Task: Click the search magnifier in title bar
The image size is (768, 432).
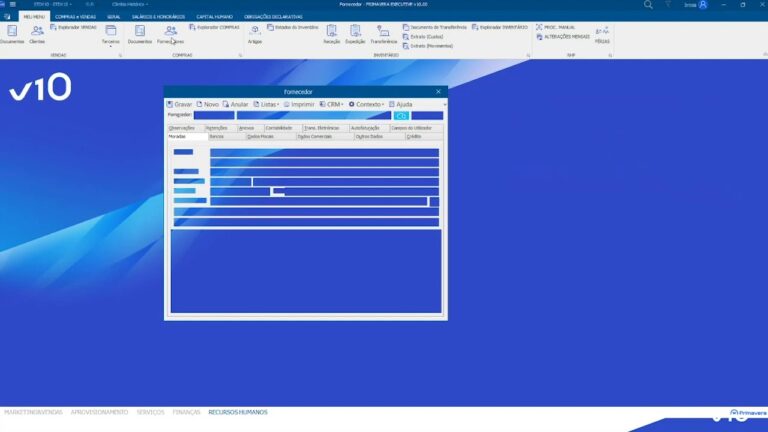Action: tap(648, 5)
